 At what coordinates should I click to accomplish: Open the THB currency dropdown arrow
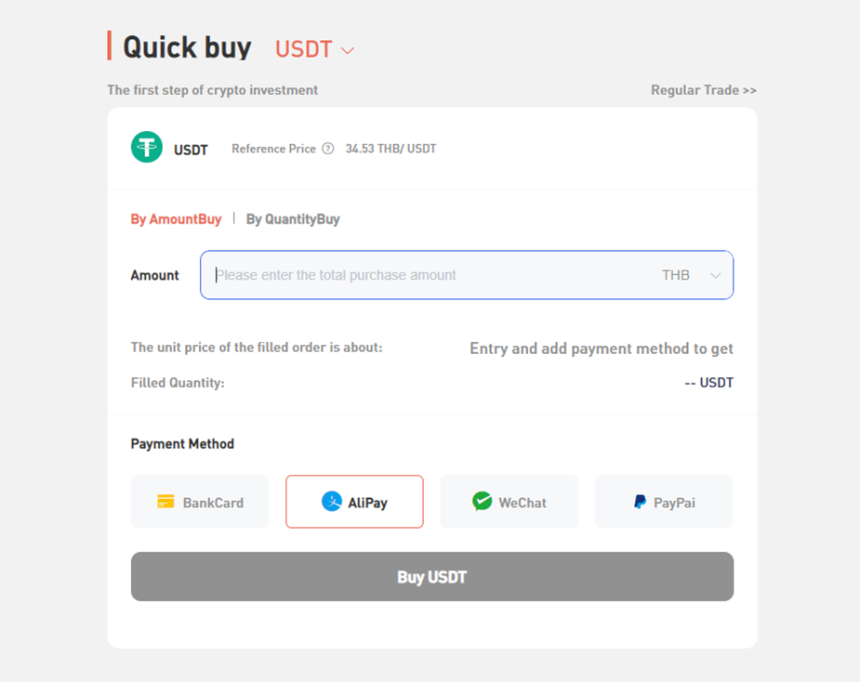coord(715,276)
